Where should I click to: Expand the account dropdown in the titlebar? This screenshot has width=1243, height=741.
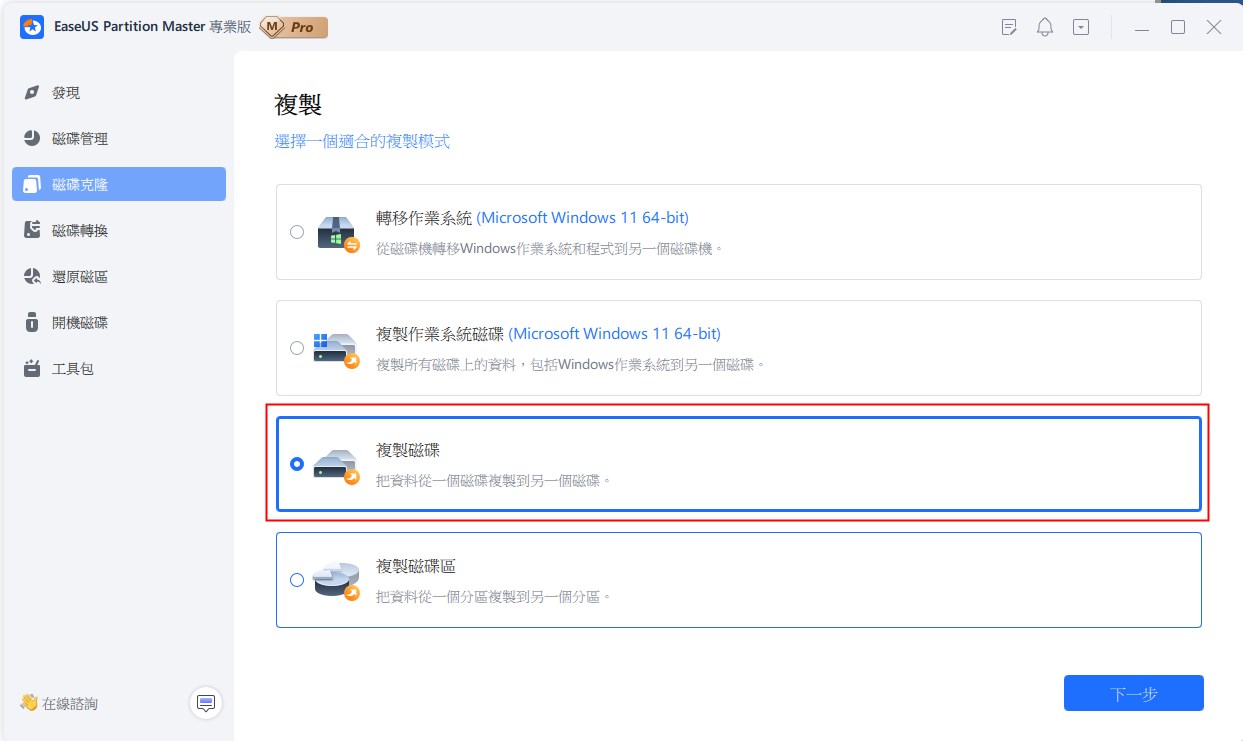point(1080,27)
